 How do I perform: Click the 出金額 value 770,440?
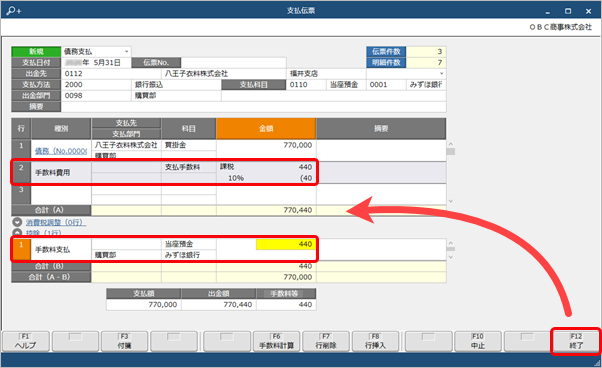click(218, 305)
